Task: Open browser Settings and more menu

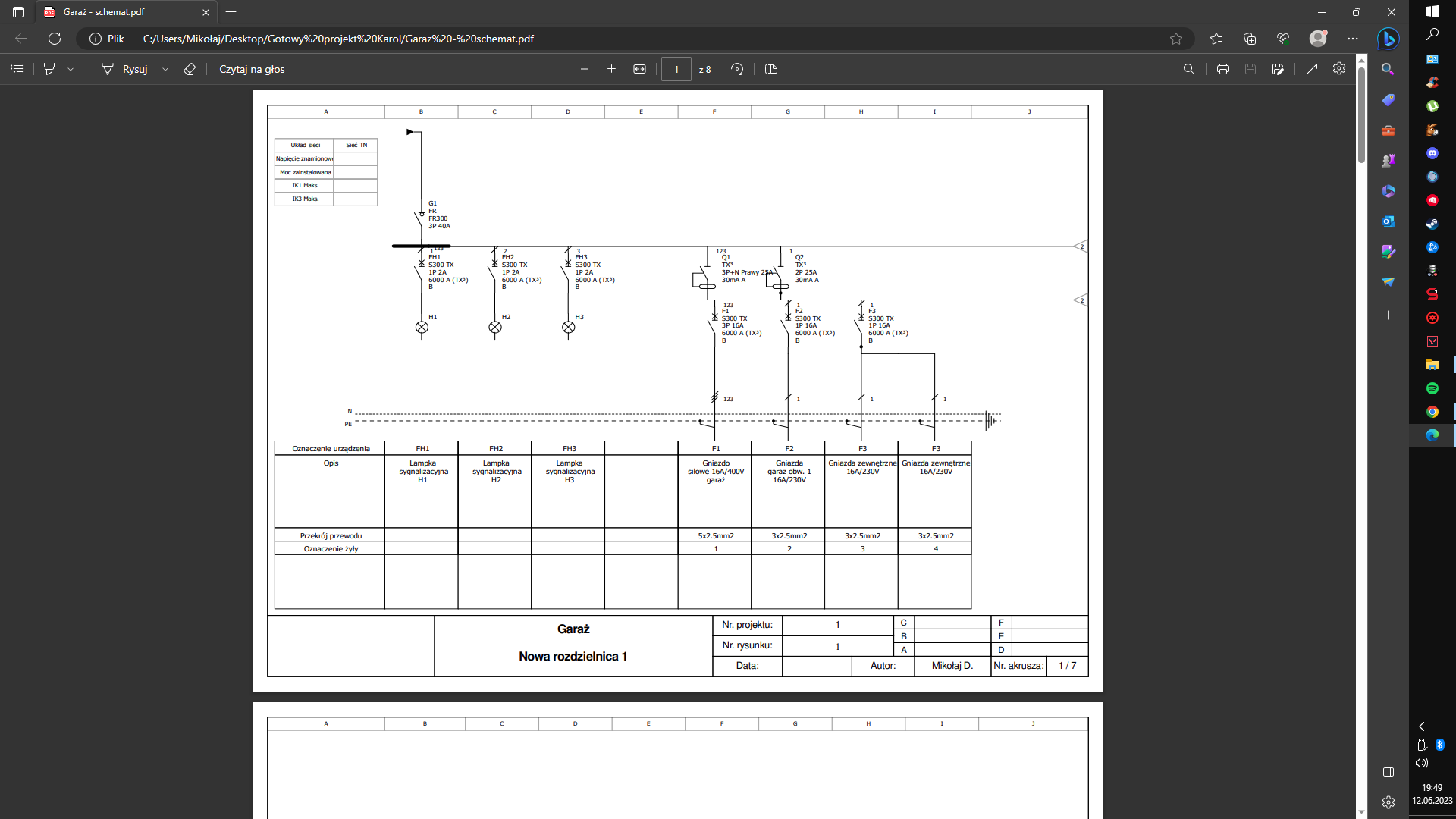Action: pyautogui.click(x=1353, y=39)
